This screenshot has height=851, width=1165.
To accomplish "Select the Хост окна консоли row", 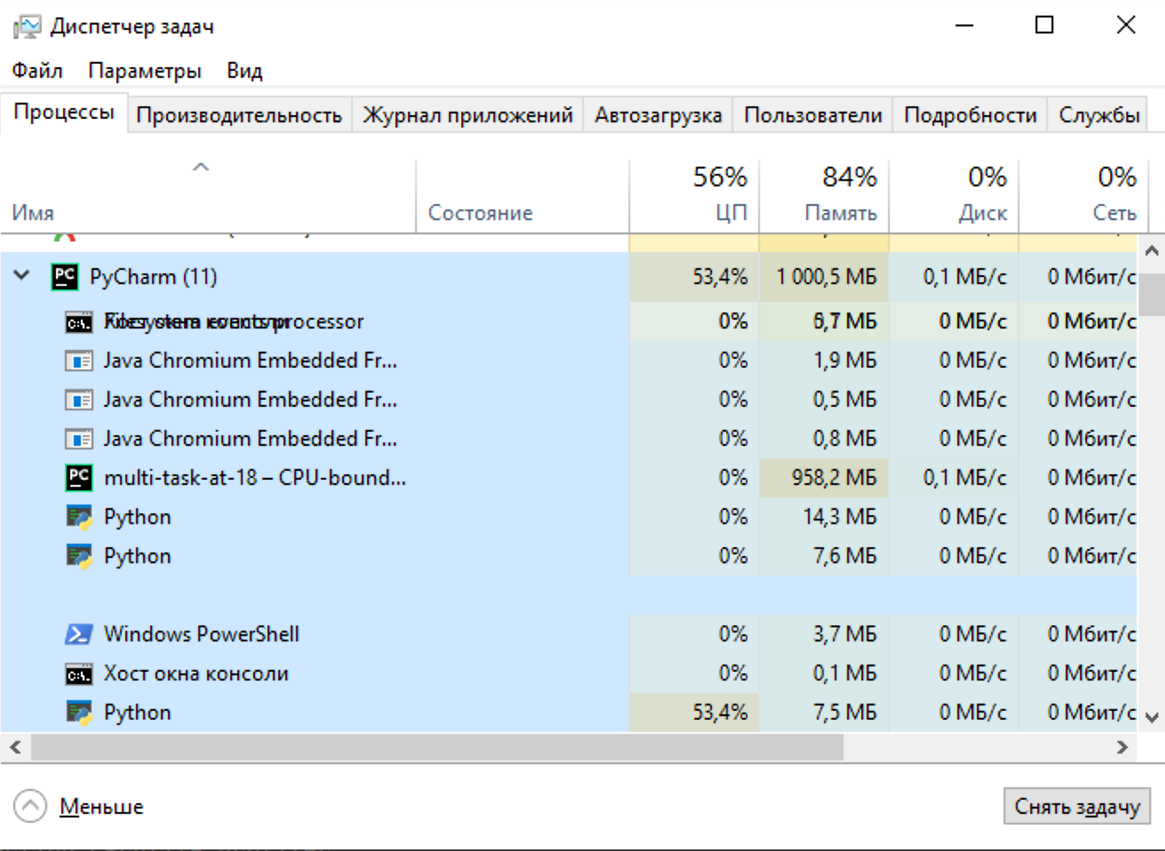I will click(x=568, y=673).
